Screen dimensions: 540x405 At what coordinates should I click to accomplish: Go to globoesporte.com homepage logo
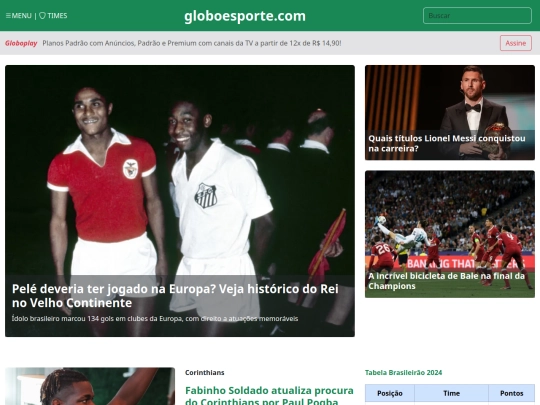pos(245,16)
